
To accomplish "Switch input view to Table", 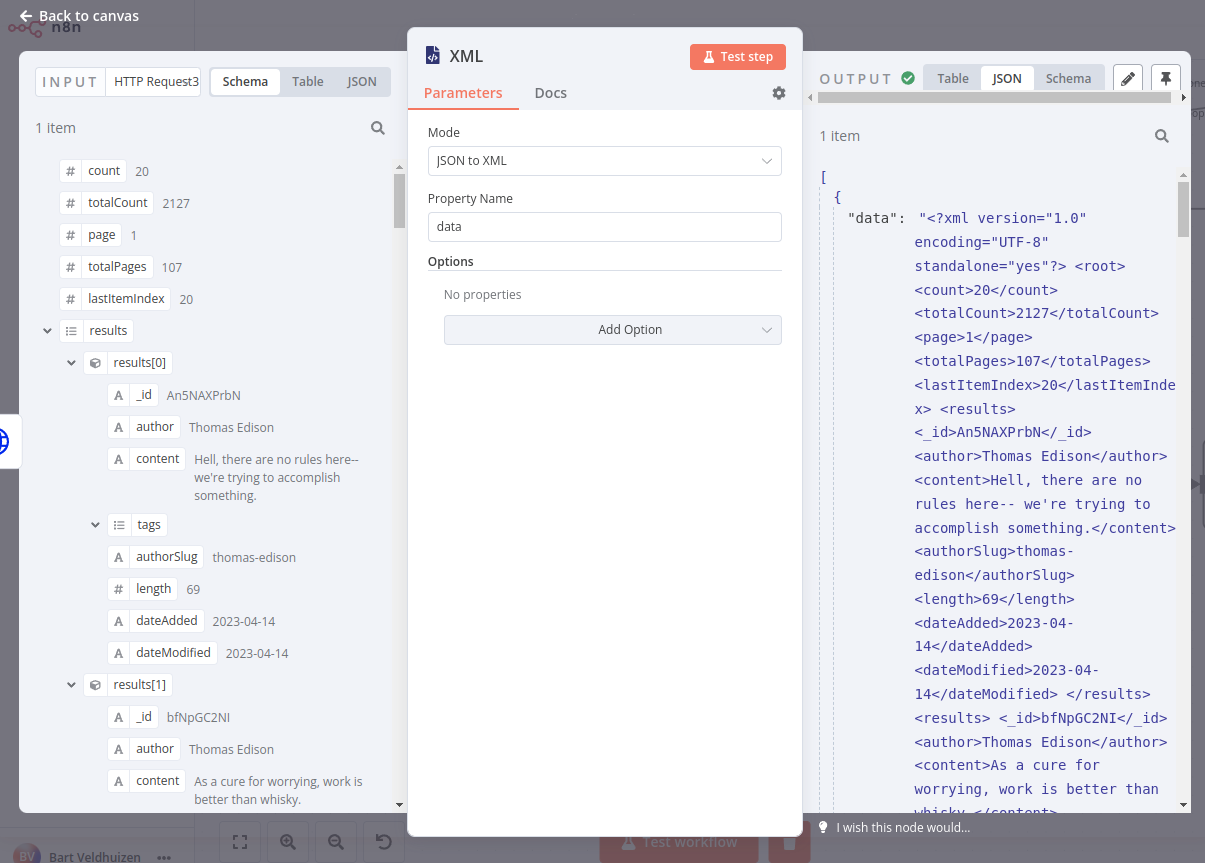I will (x=307, y=81).
